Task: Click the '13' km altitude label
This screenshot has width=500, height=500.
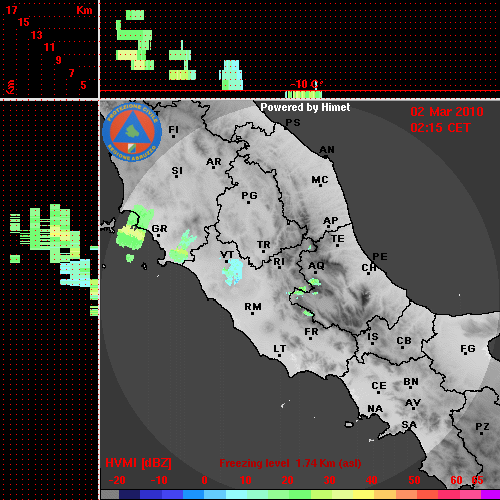Action: [x=37, y=35]
